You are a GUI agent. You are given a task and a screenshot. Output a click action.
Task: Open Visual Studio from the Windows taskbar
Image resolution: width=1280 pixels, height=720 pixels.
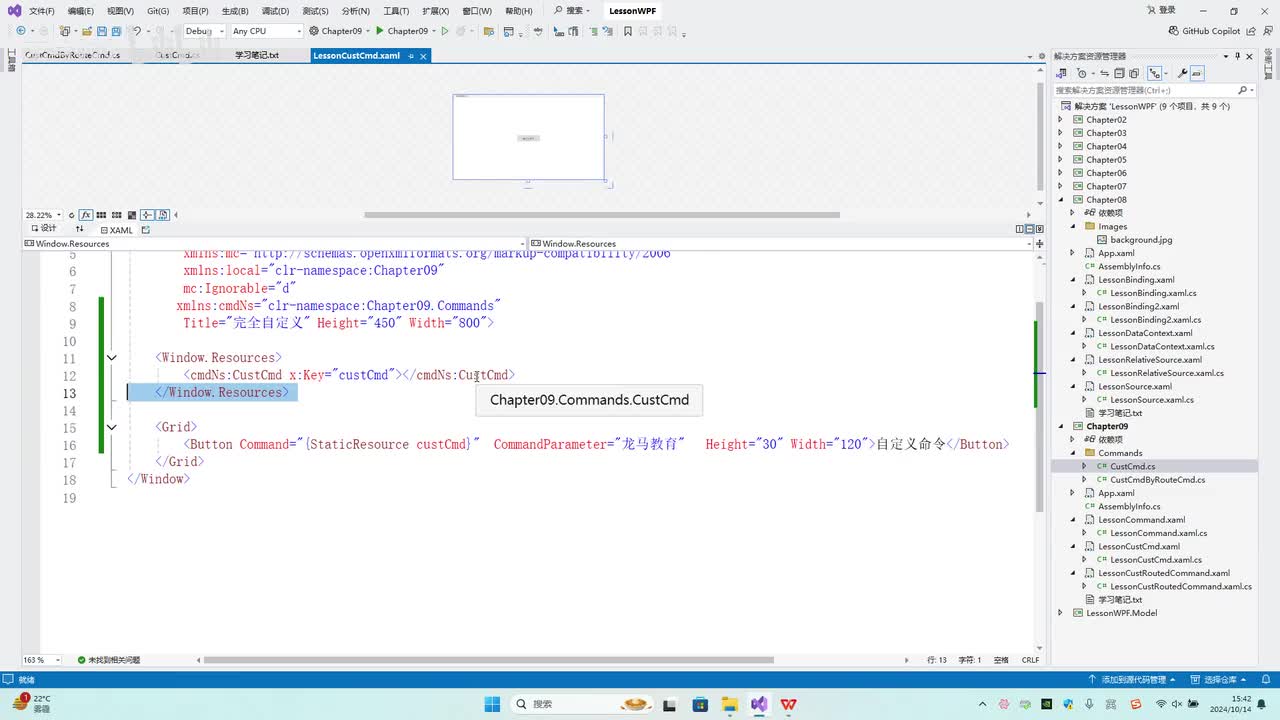tap(759, 704)
